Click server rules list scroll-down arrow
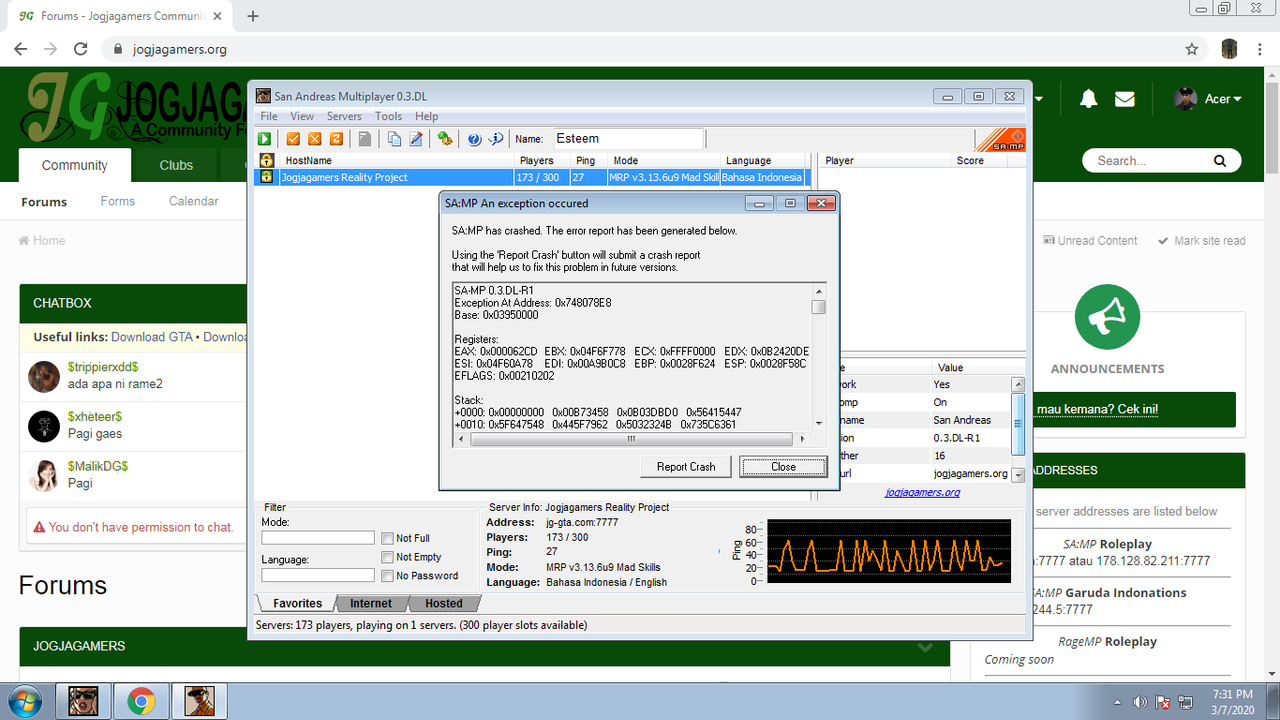Screen dimensions: 1280x720 (x=1018, y=475)
